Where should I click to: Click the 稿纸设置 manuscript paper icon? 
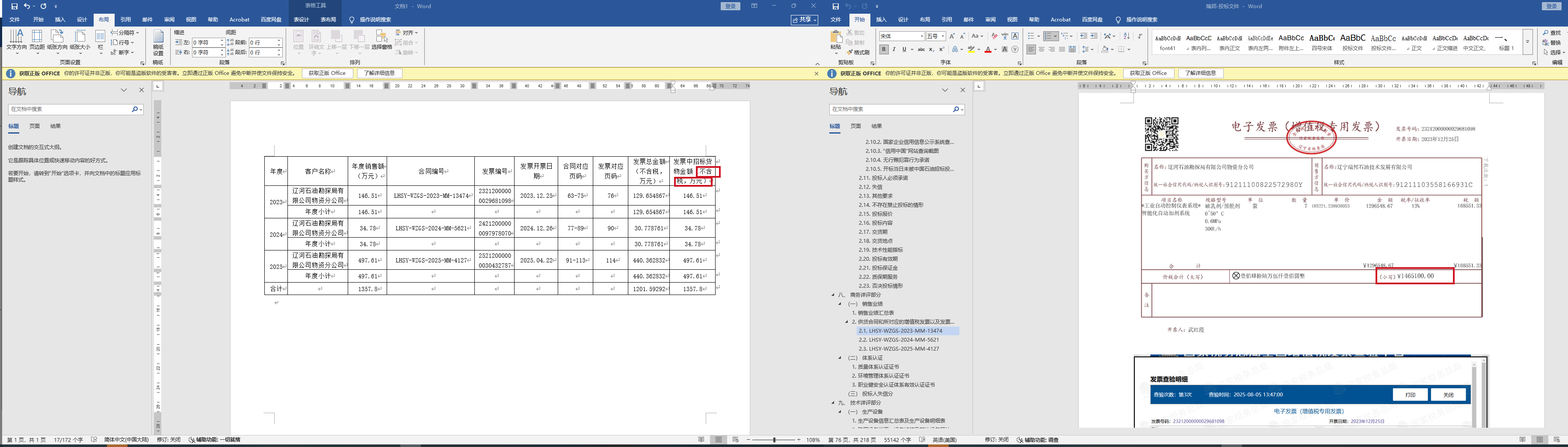[x=158, y=43]
